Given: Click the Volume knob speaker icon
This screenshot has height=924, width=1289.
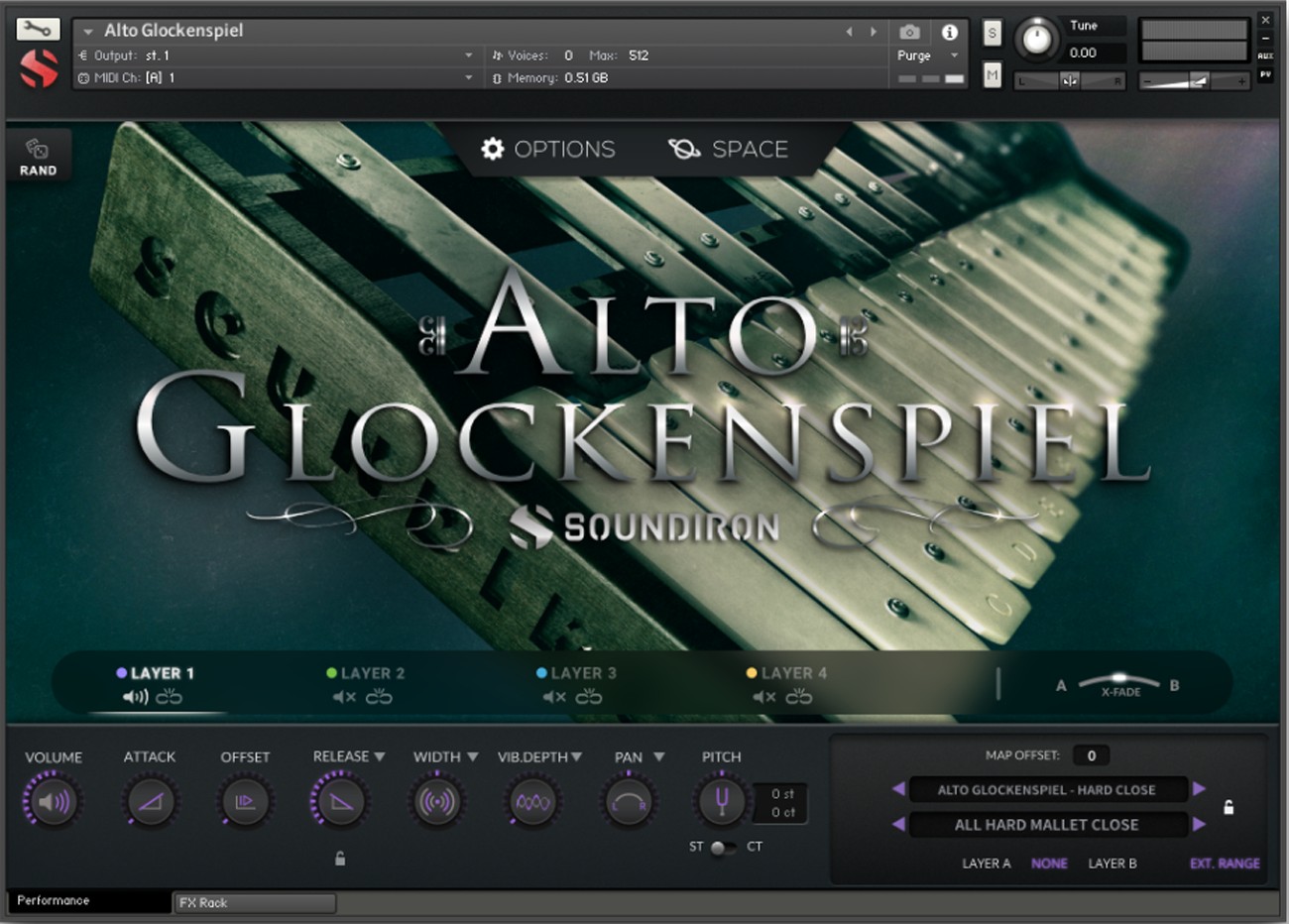Looking at the screenshot, I should coord(52,801).
